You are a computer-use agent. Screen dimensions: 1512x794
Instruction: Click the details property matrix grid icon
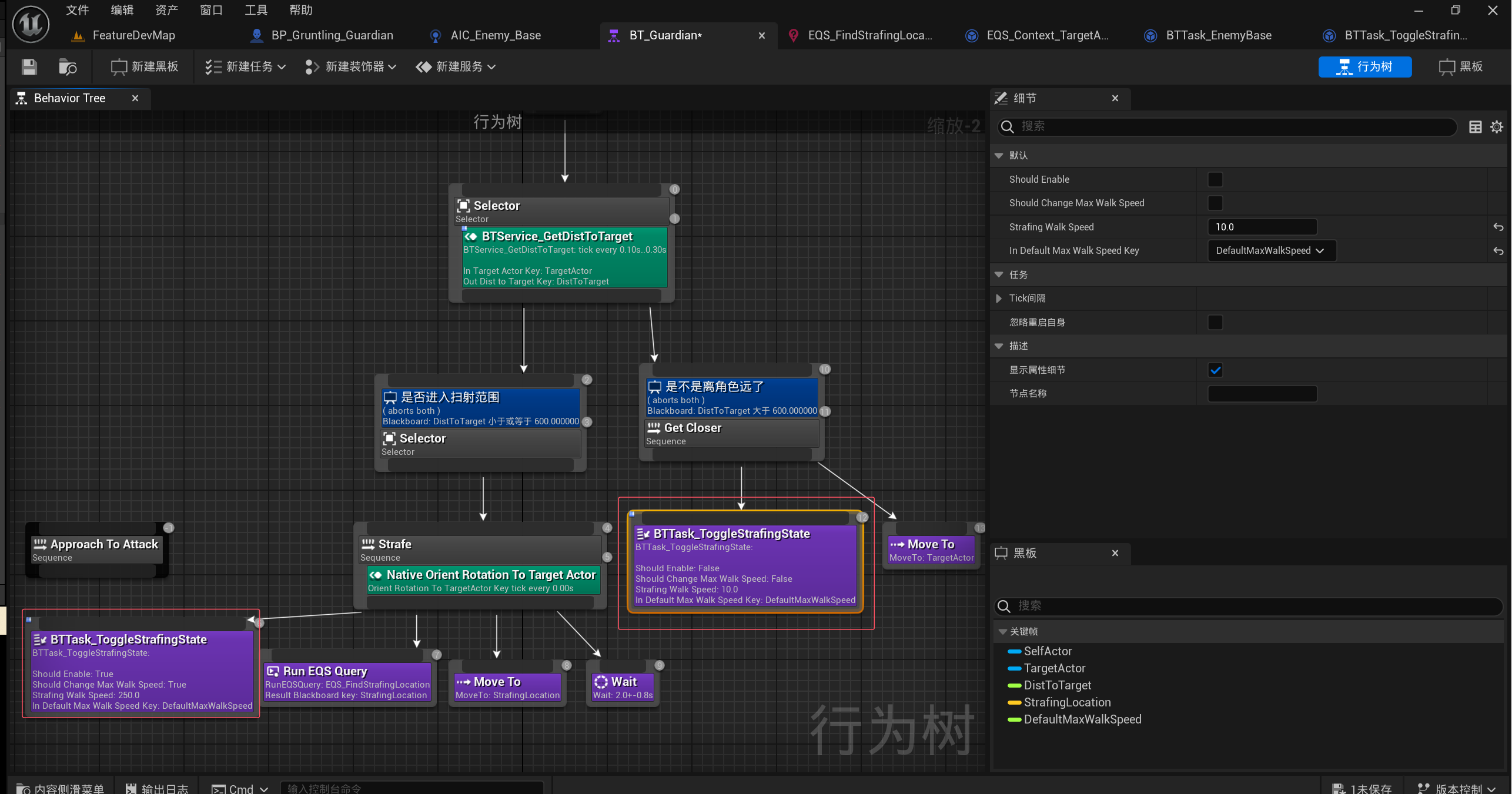[1475, 127]
